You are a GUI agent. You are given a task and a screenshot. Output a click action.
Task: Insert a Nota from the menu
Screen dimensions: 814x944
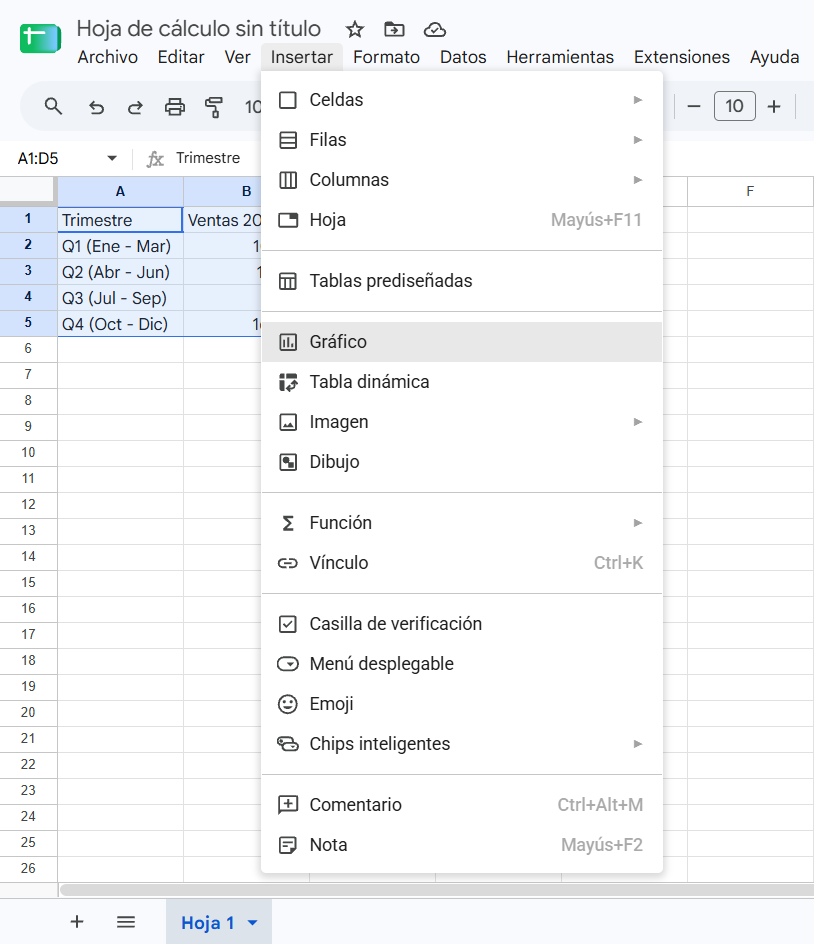pos(462,845)
